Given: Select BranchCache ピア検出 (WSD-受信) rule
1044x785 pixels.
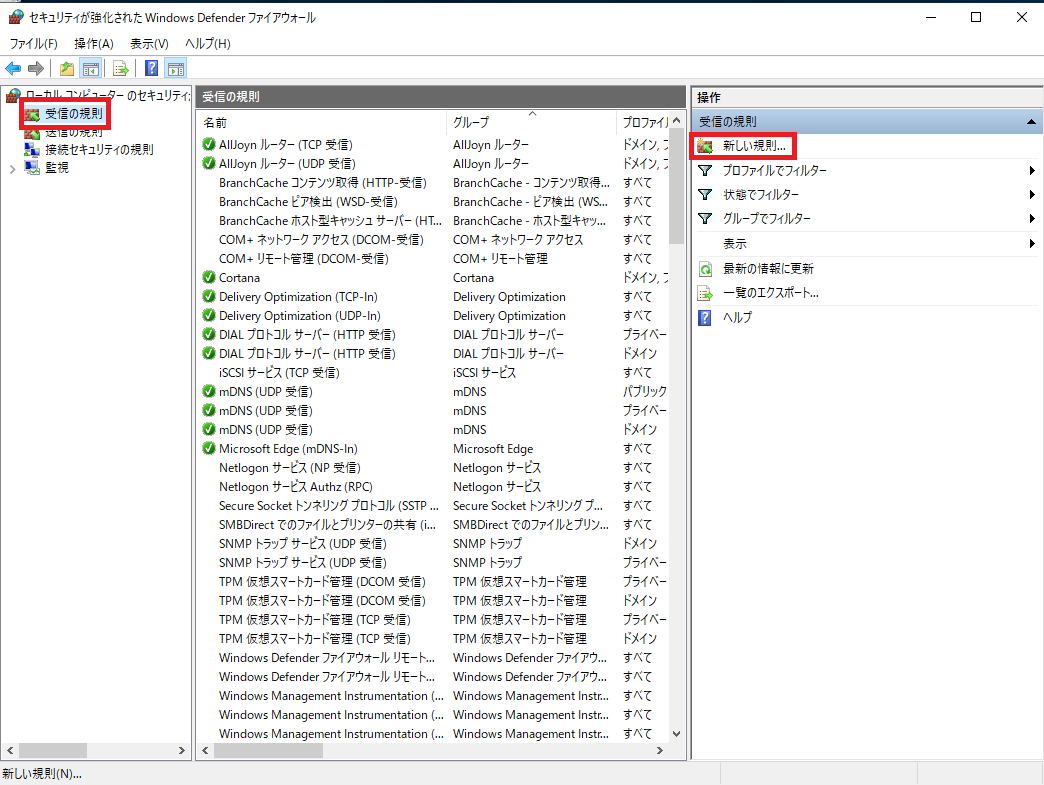Looking at the screenshot, I should pyautogui.click(x=308, y=202).
